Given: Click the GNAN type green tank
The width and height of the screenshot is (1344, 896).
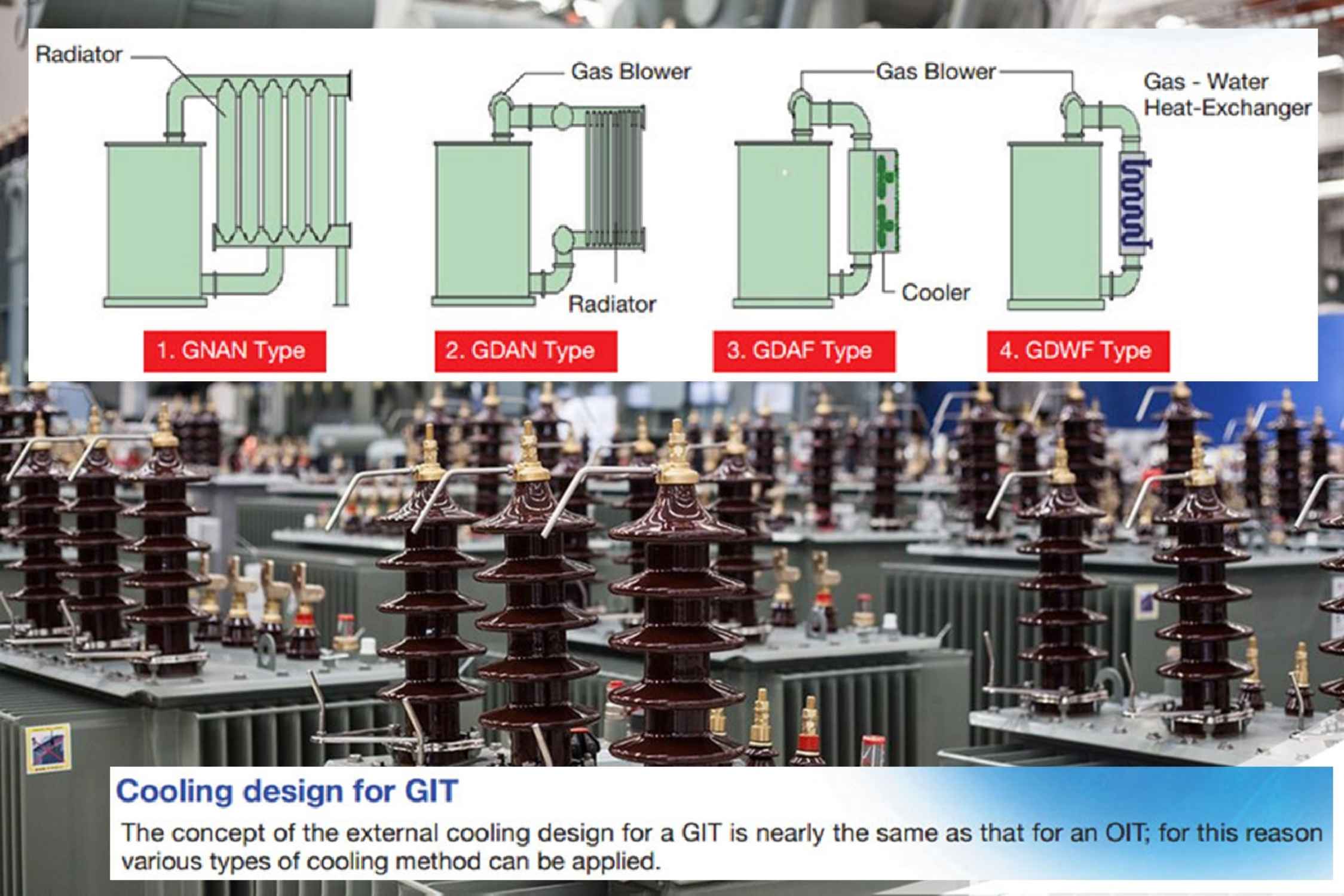Looking at the screenshot, I should [154, 221].
